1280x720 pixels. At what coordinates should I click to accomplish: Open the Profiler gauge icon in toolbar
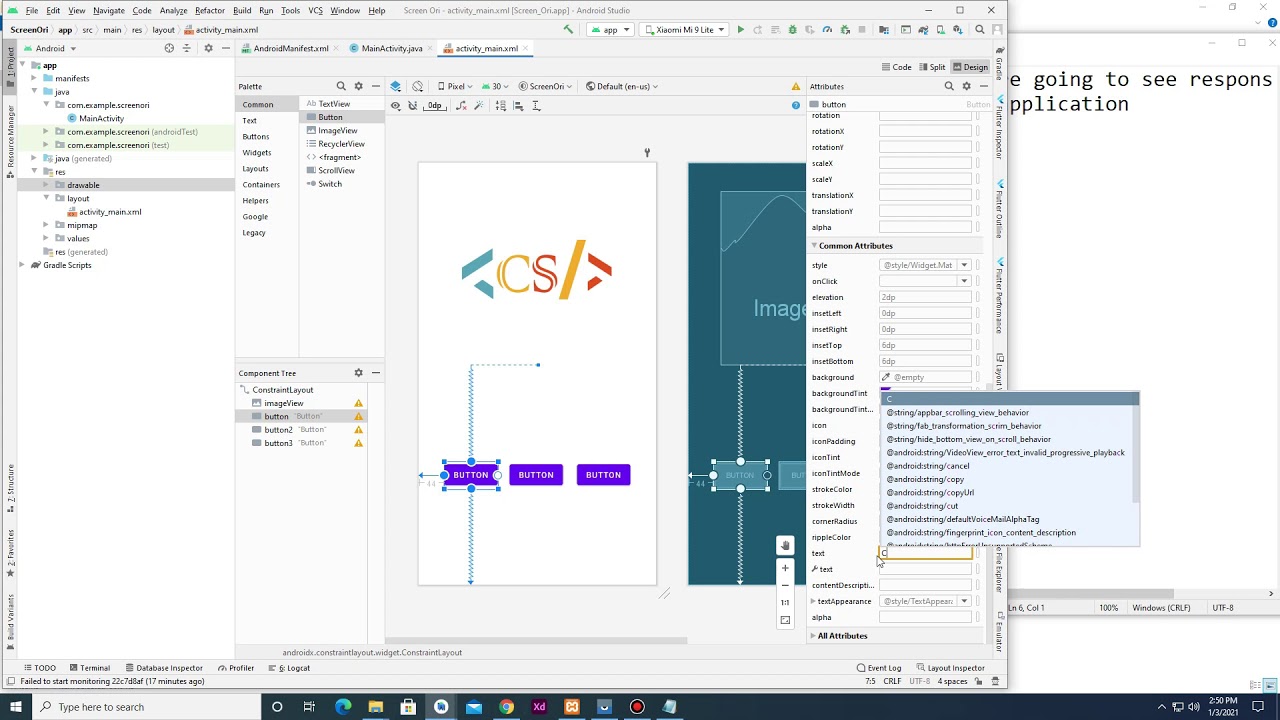827,30
